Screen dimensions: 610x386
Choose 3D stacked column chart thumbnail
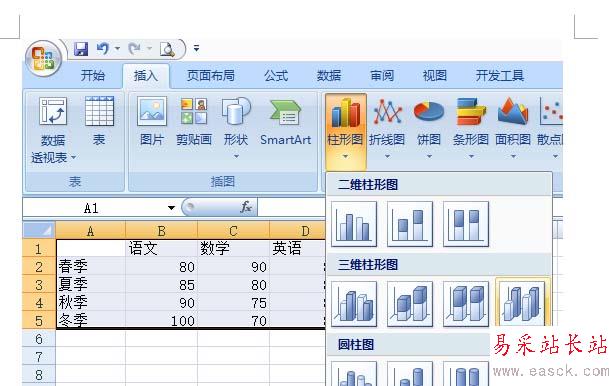[410, 304]
